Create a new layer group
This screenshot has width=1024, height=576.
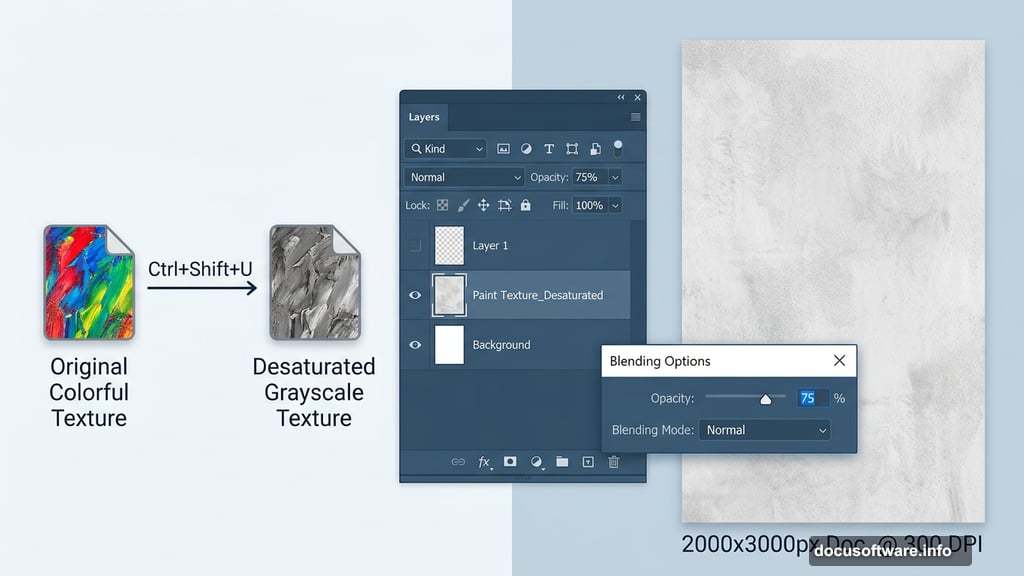coord(562,462)
